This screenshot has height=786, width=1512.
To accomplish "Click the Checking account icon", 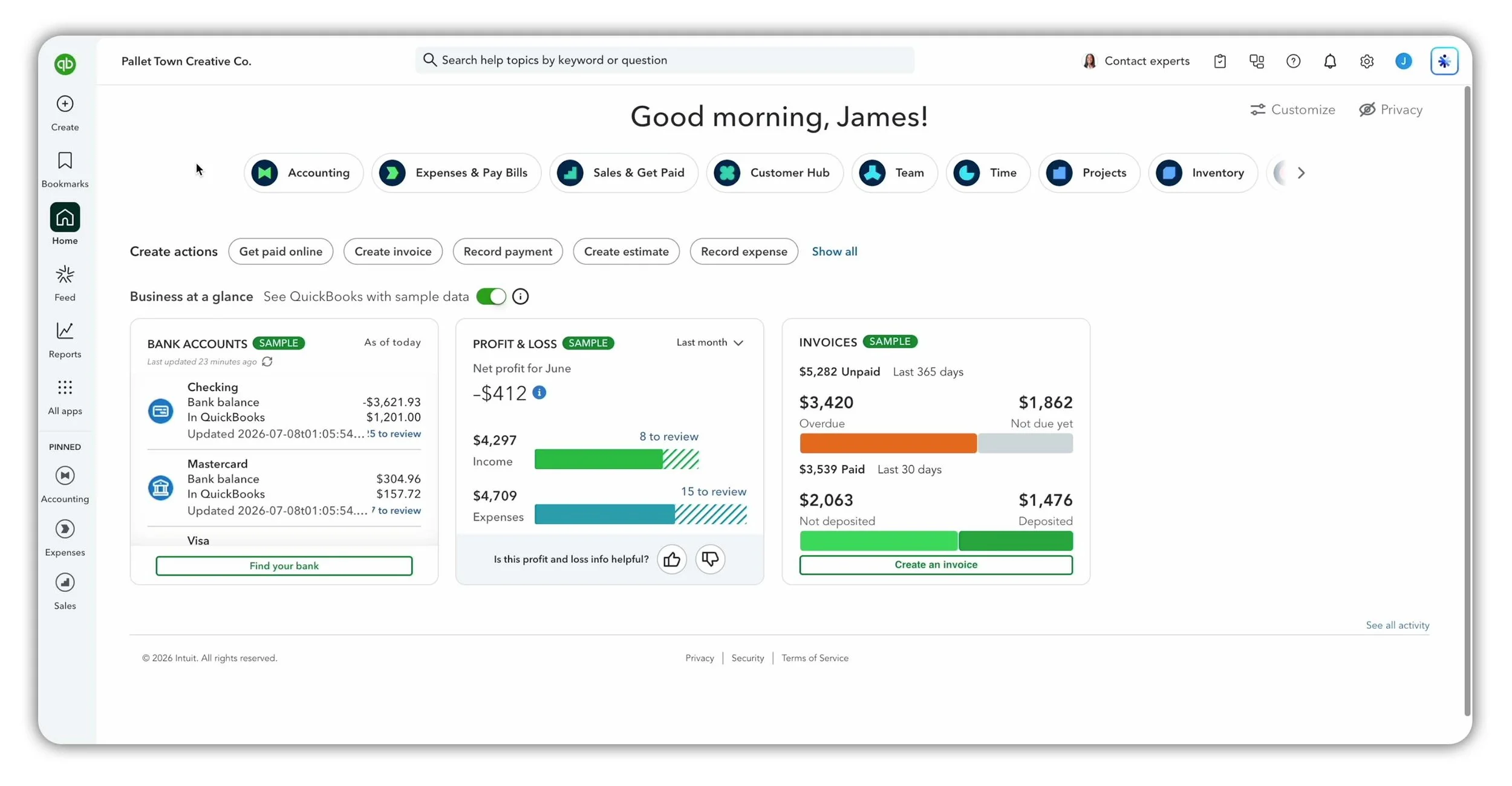I will [x=160, y=411].
